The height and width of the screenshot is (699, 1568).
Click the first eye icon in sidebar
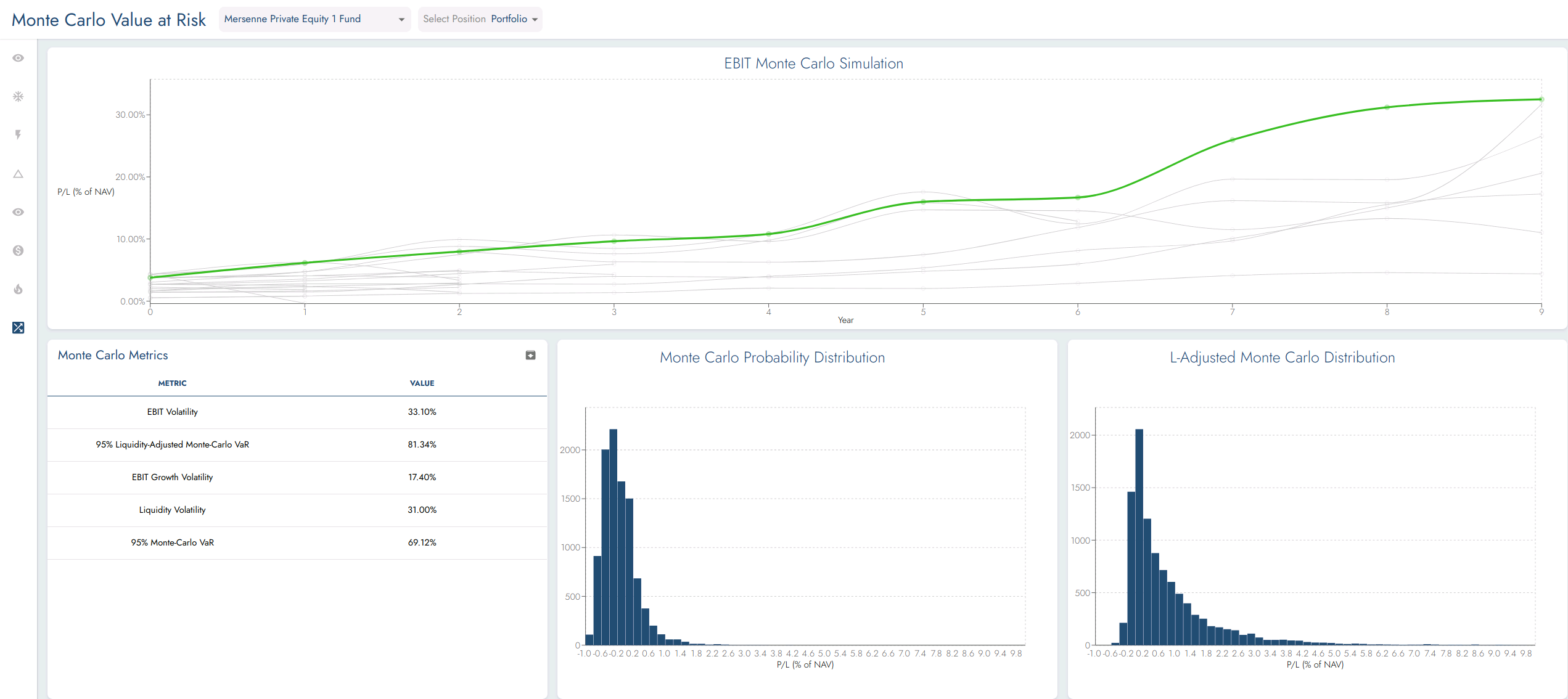pyautogui.click(x=18, y=58)
